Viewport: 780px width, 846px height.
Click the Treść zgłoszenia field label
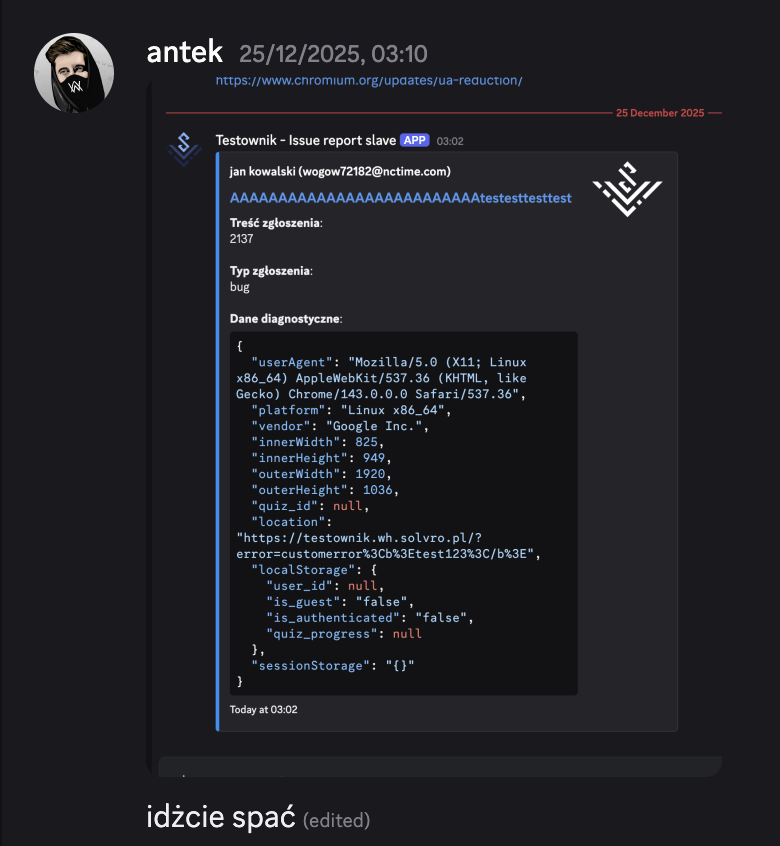click(276, 223)
